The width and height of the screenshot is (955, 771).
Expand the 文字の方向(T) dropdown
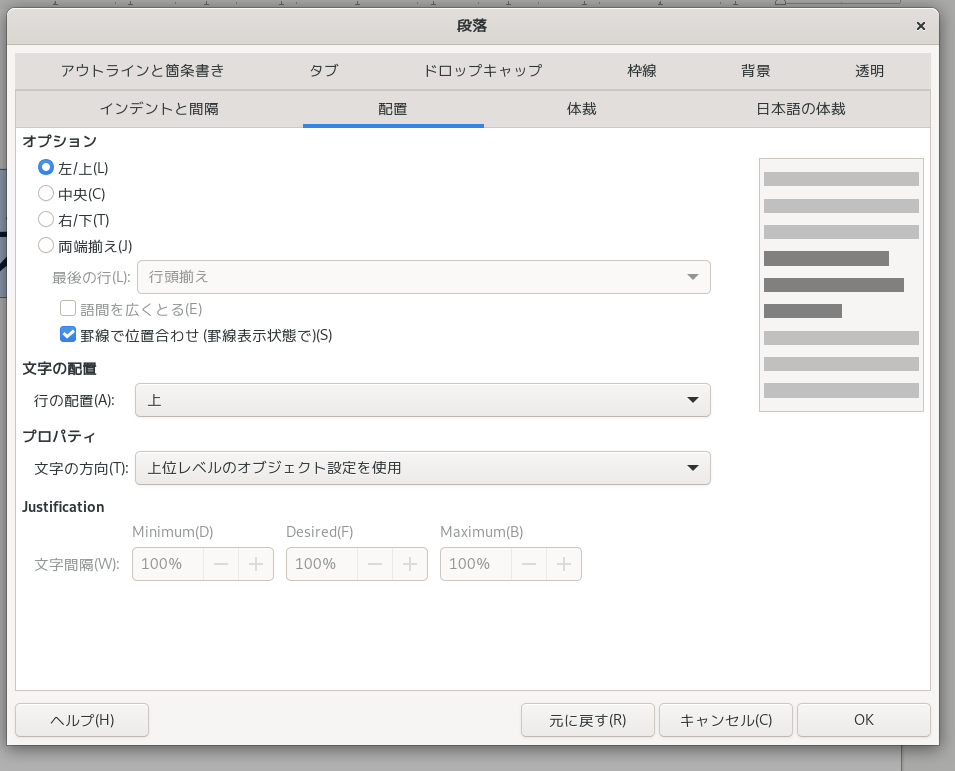coord(422,467)
